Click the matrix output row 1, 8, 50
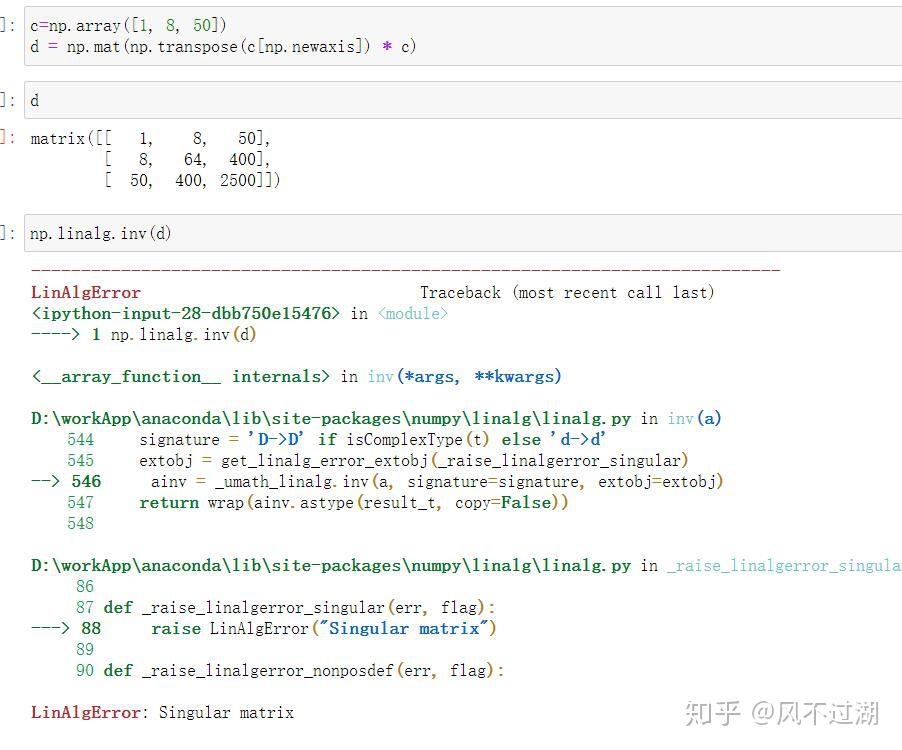Image resolution: width=902 pixels, height=750 pixels. click(x=150, y=139)
